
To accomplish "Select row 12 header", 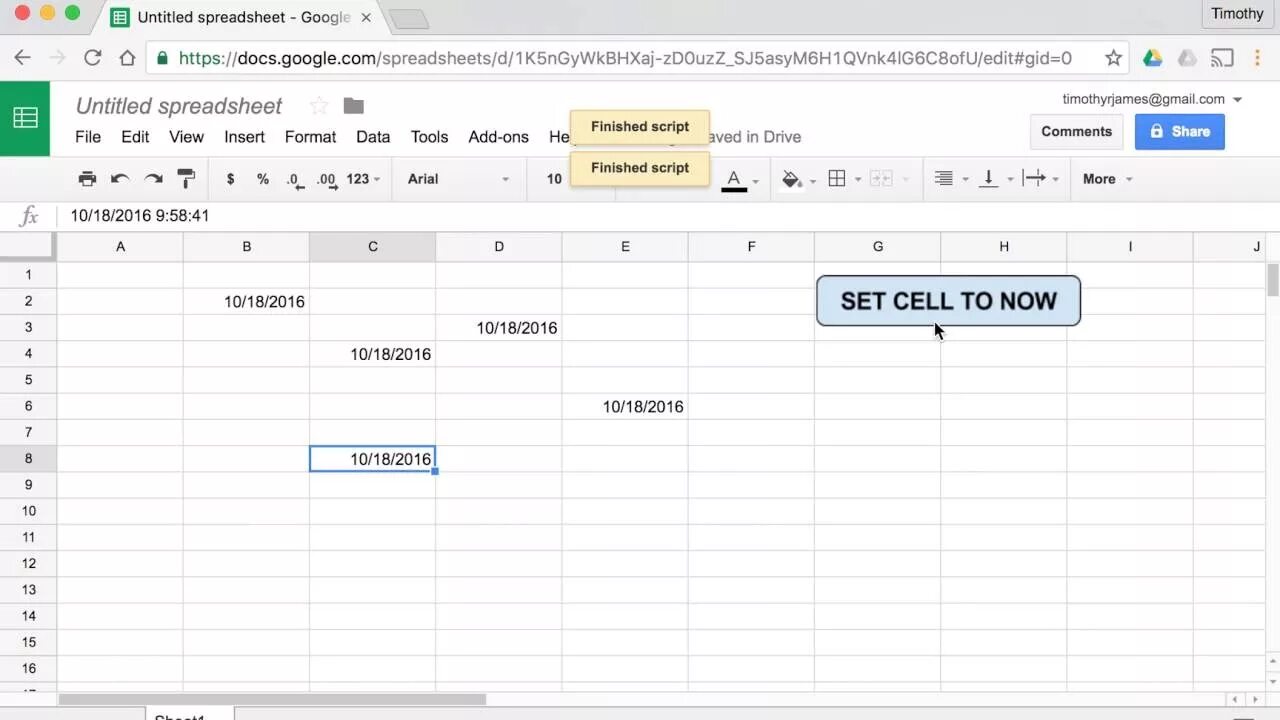I will (28, 563).
